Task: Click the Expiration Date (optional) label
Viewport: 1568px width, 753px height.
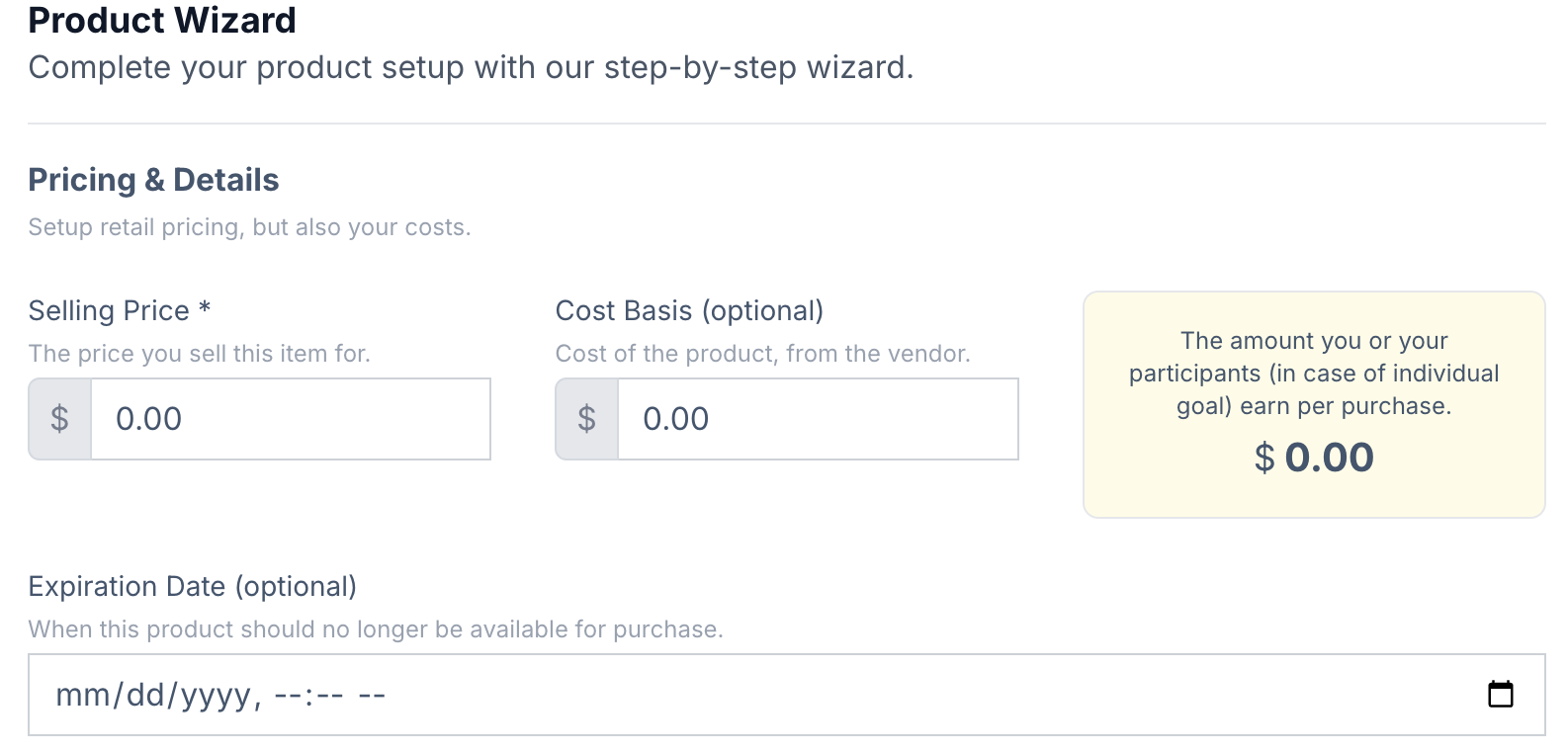Action: coord(192,586)
